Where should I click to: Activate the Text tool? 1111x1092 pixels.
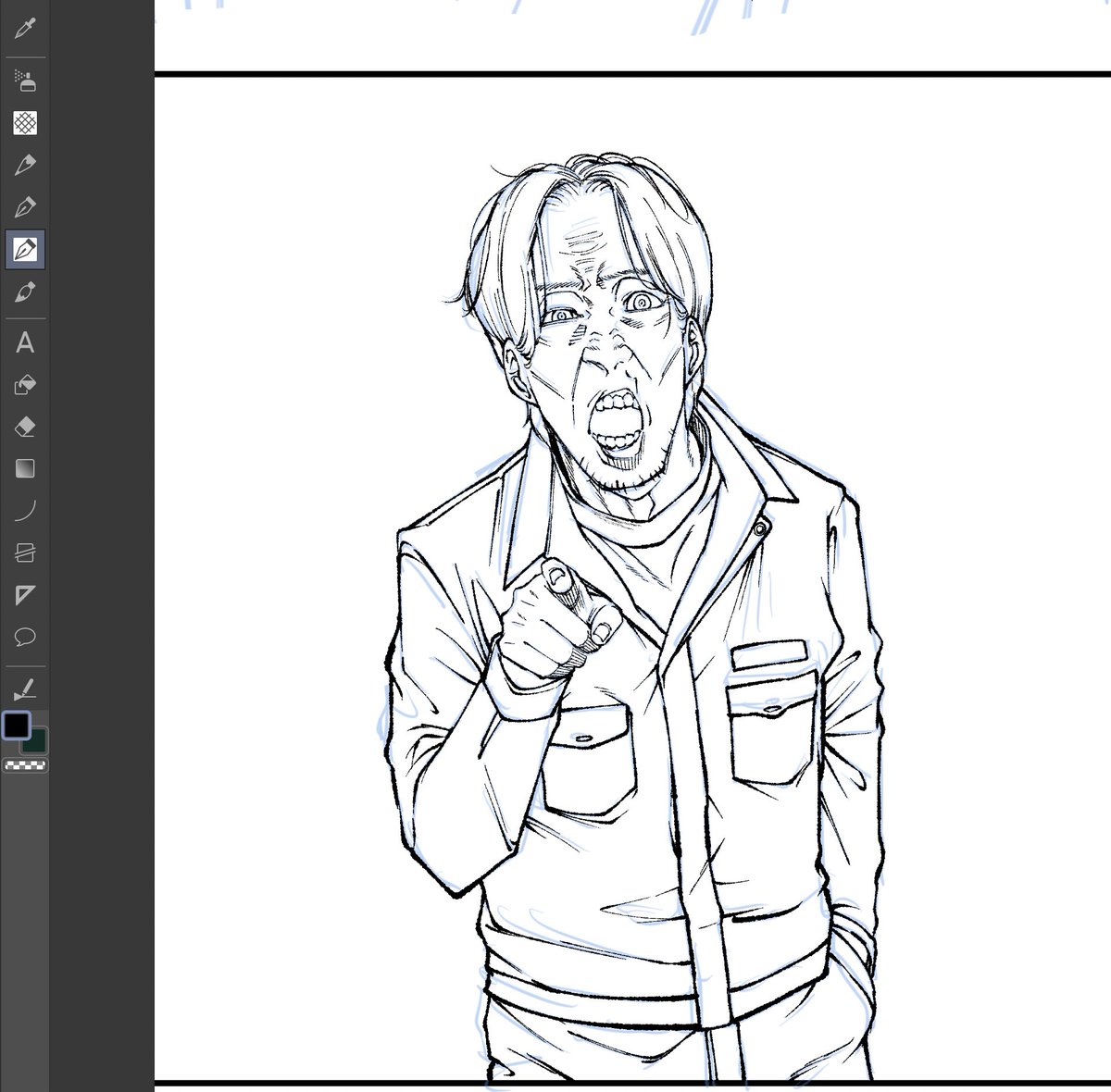[x=25, y=343]
